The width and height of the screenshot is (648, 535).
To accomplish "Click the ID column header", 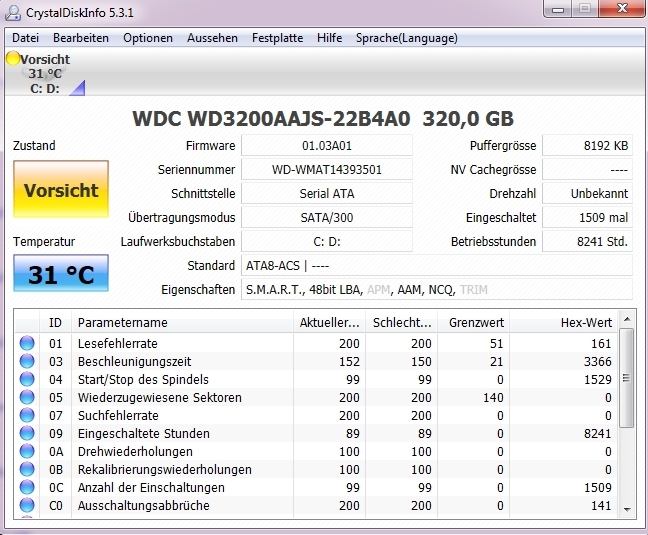I will [x=55, y=322].
